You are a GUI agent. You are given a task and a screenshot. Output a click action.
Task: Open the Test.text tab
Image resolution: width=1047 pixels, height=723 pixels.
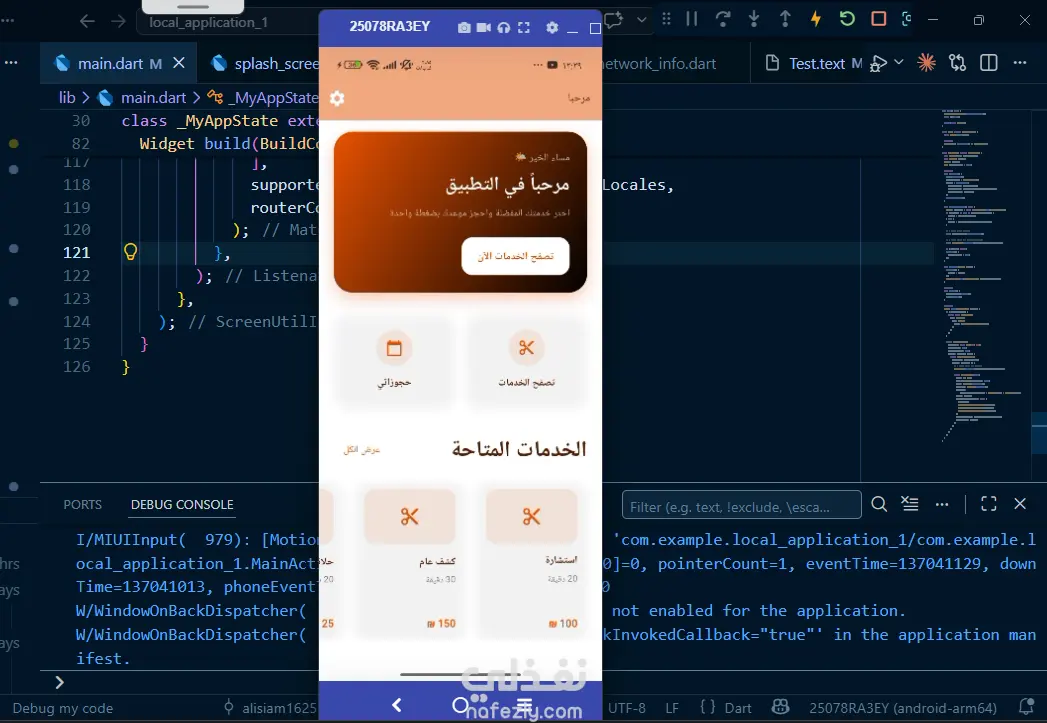[x=817, y=63]
